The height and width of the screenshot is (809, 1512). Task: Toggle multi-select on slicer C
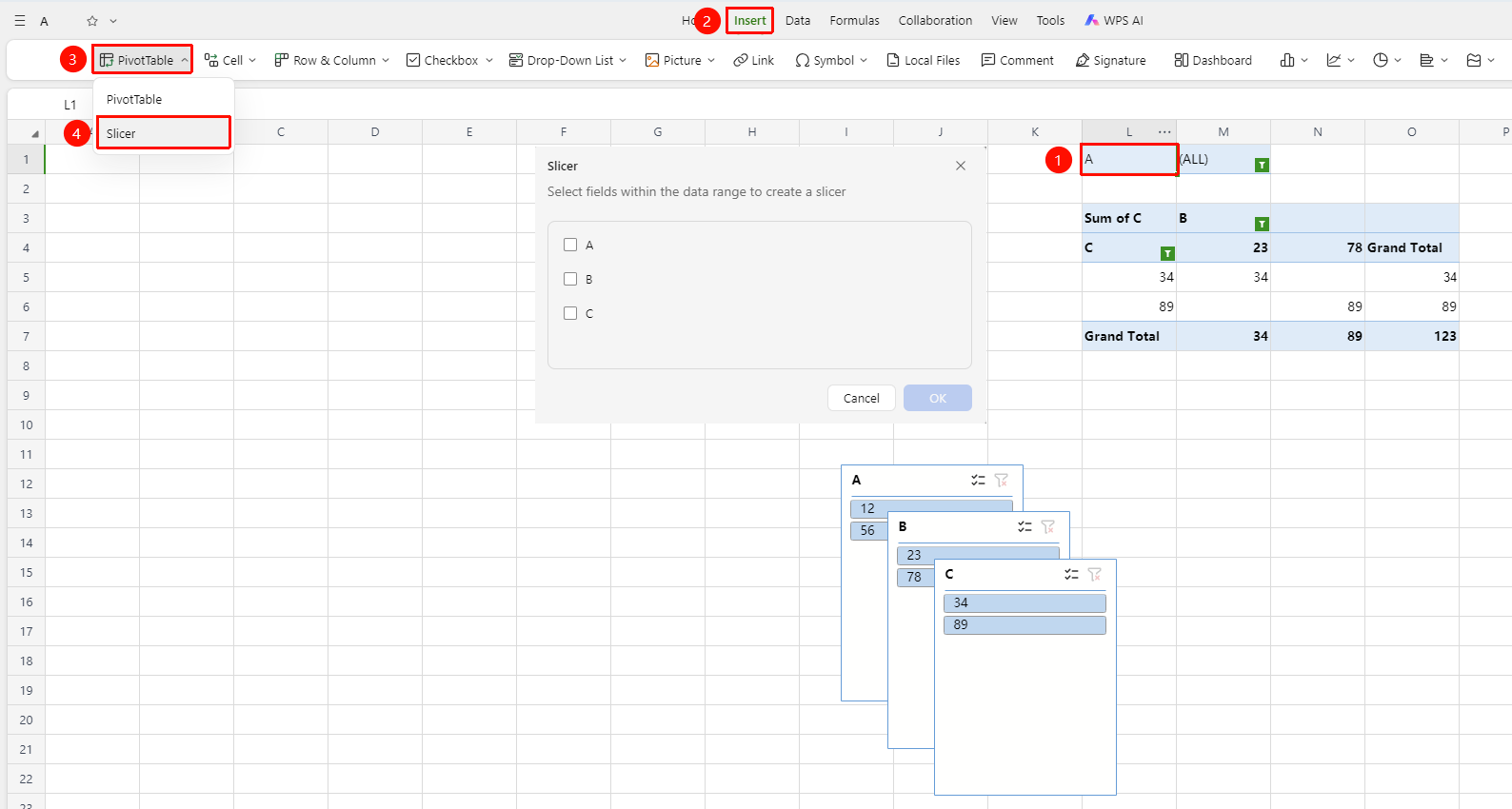pyautogui.click(x=1071, y=574)
